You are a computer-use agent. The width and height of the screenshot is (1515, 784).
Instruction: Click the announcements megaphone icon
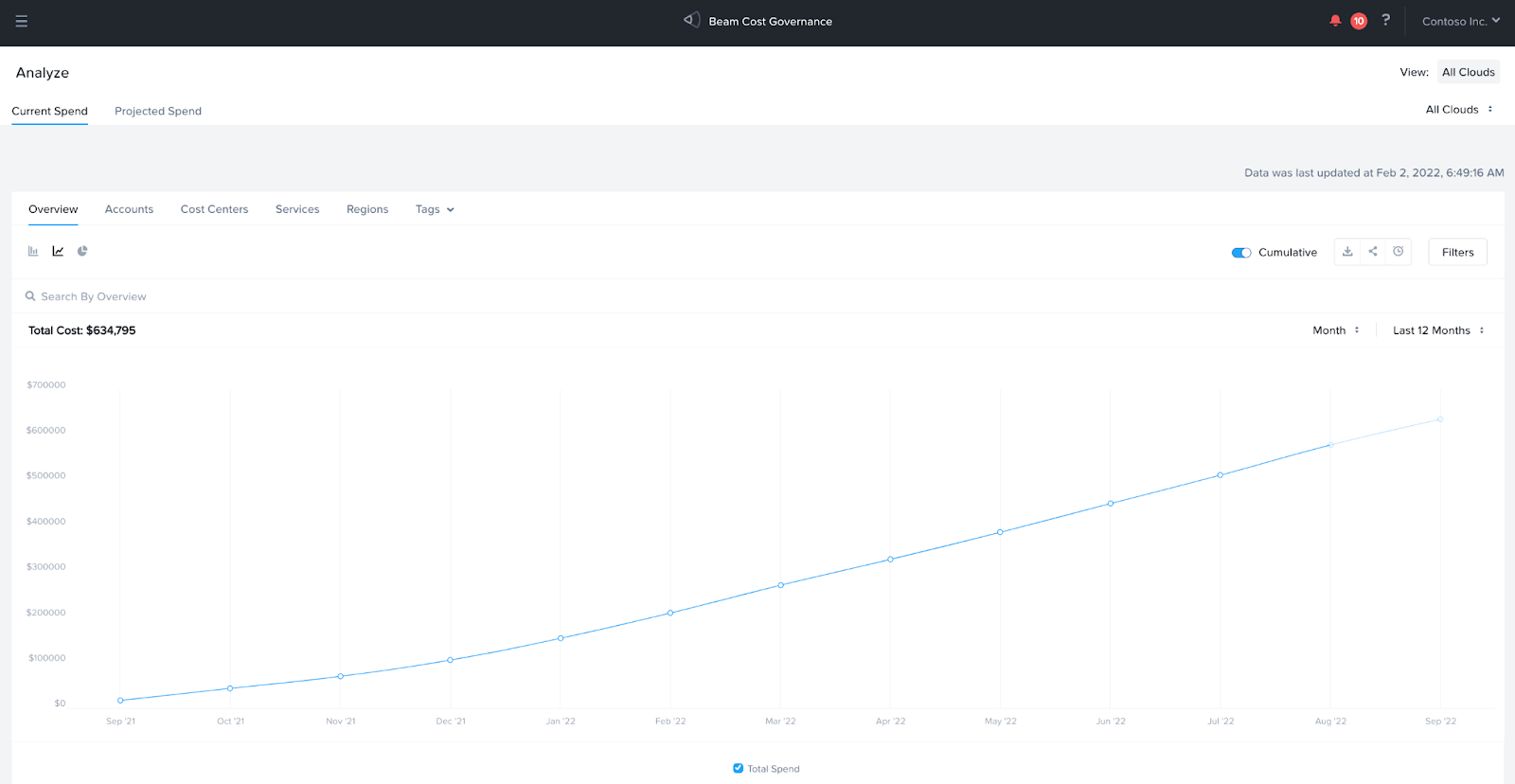point(692,20)
